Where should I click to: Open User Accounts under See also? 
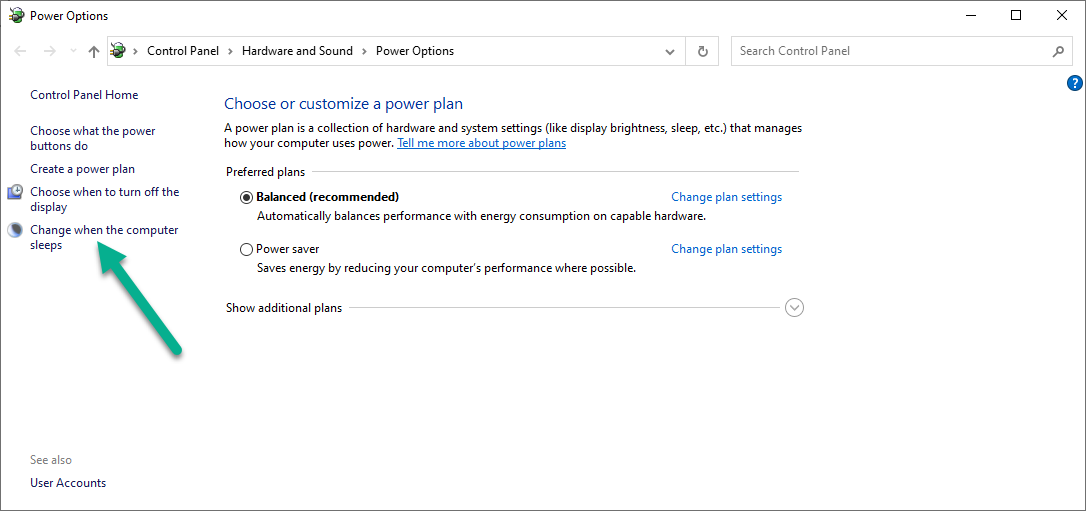click(68, 483)
